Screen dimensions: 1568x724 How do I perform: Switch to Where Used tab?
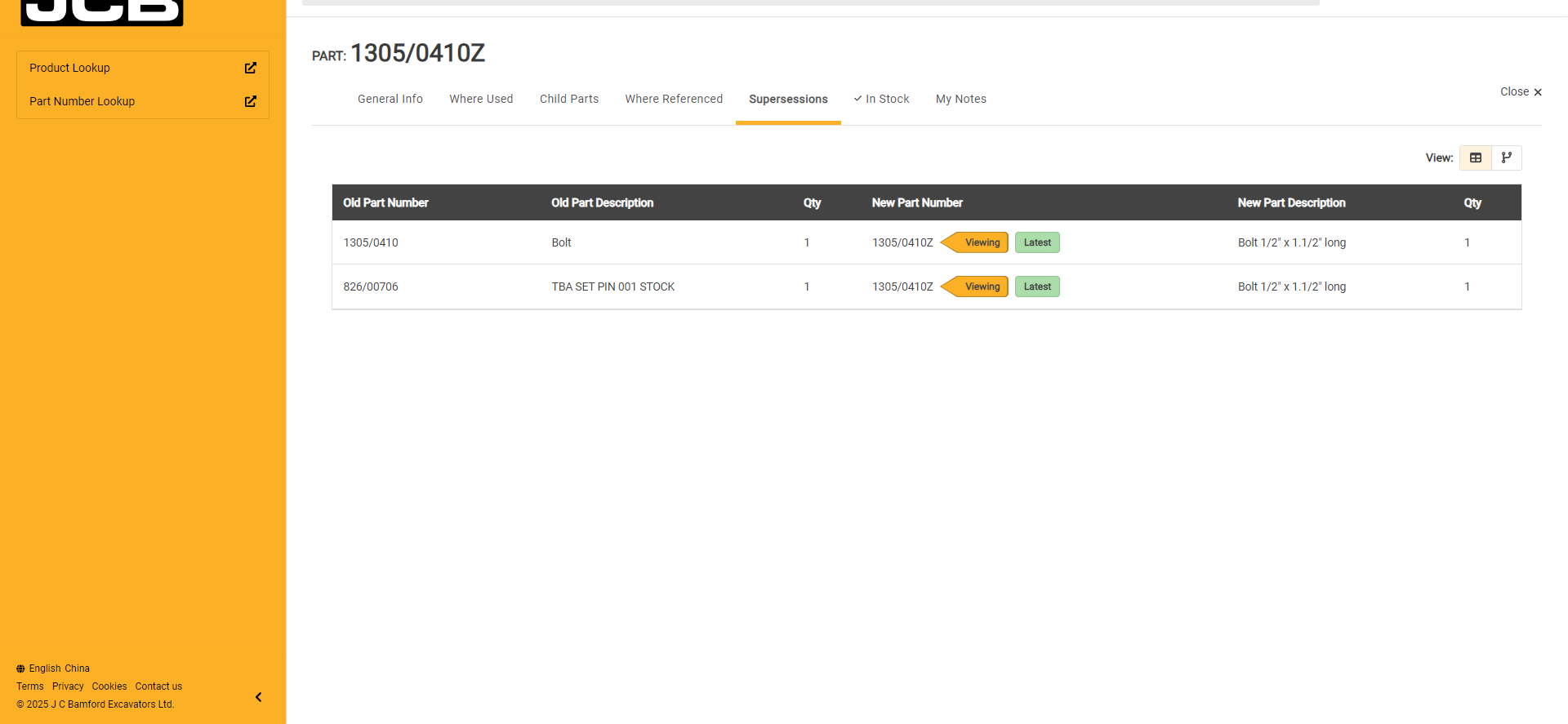coord(481,99)
